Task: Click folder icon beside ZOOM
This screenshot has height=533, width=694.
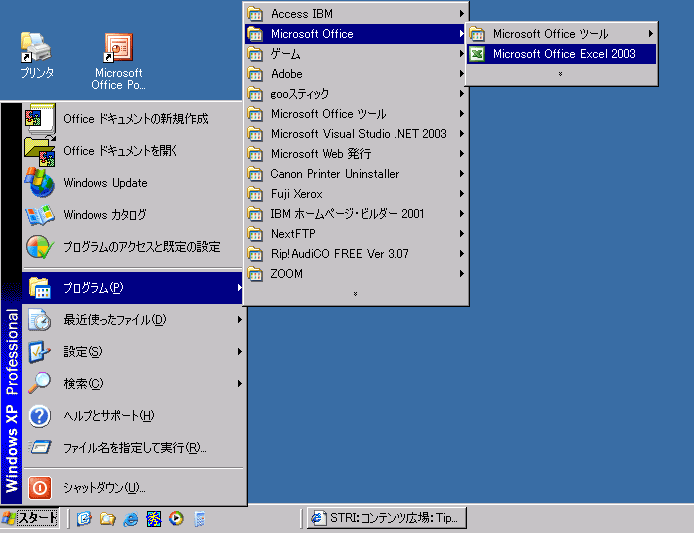Action: point(255,274)
